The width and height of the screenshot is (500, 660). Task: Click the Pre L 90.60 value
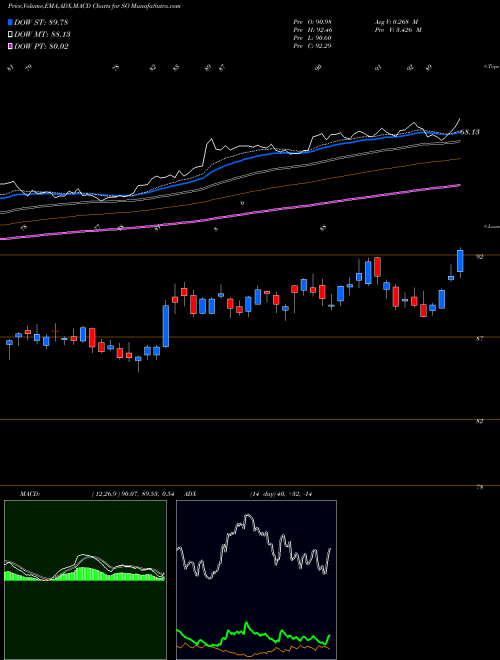tap(312, 38)
